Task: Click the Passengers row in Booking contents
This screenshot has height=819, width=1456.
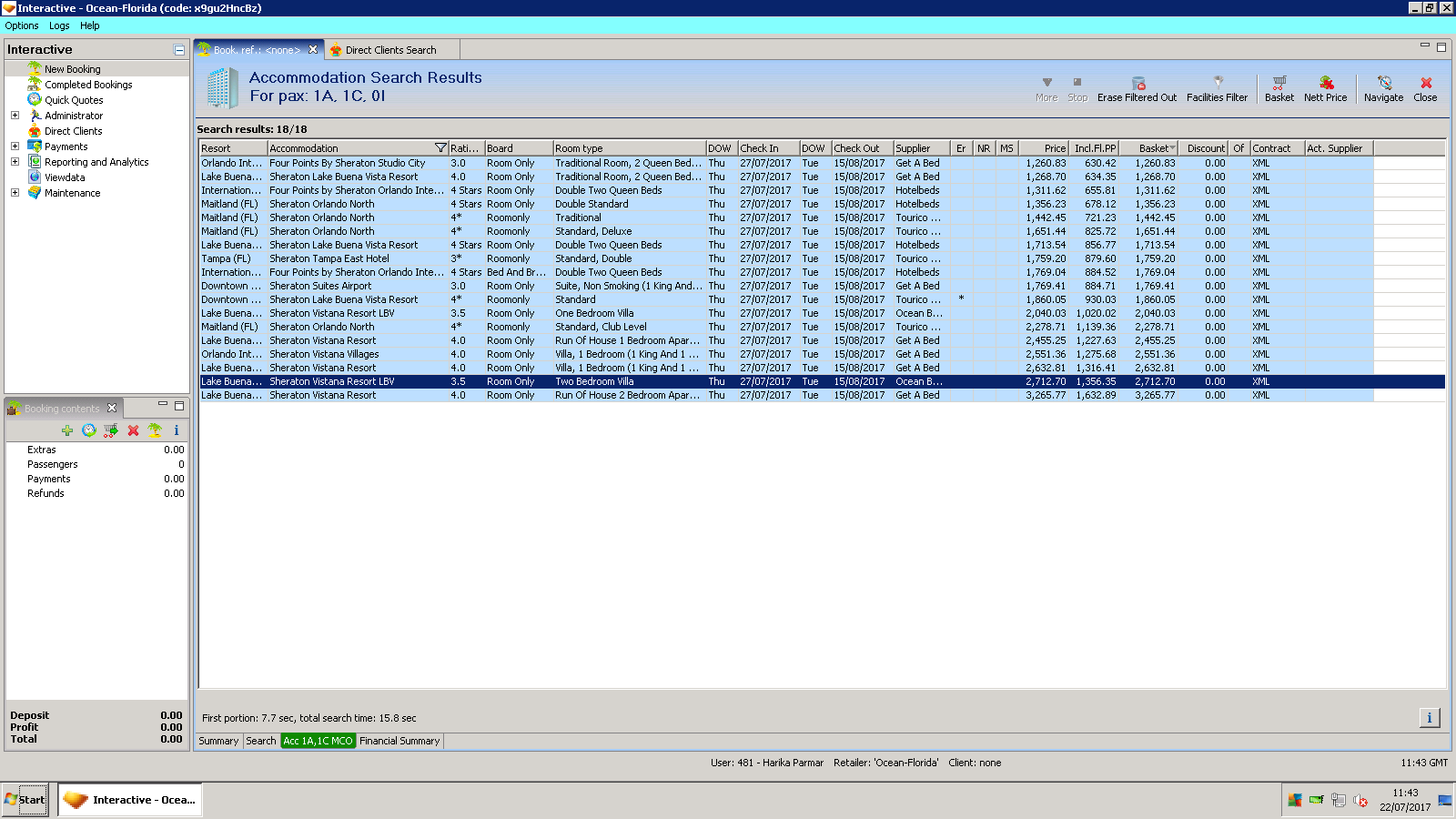Action: point(96,464)
